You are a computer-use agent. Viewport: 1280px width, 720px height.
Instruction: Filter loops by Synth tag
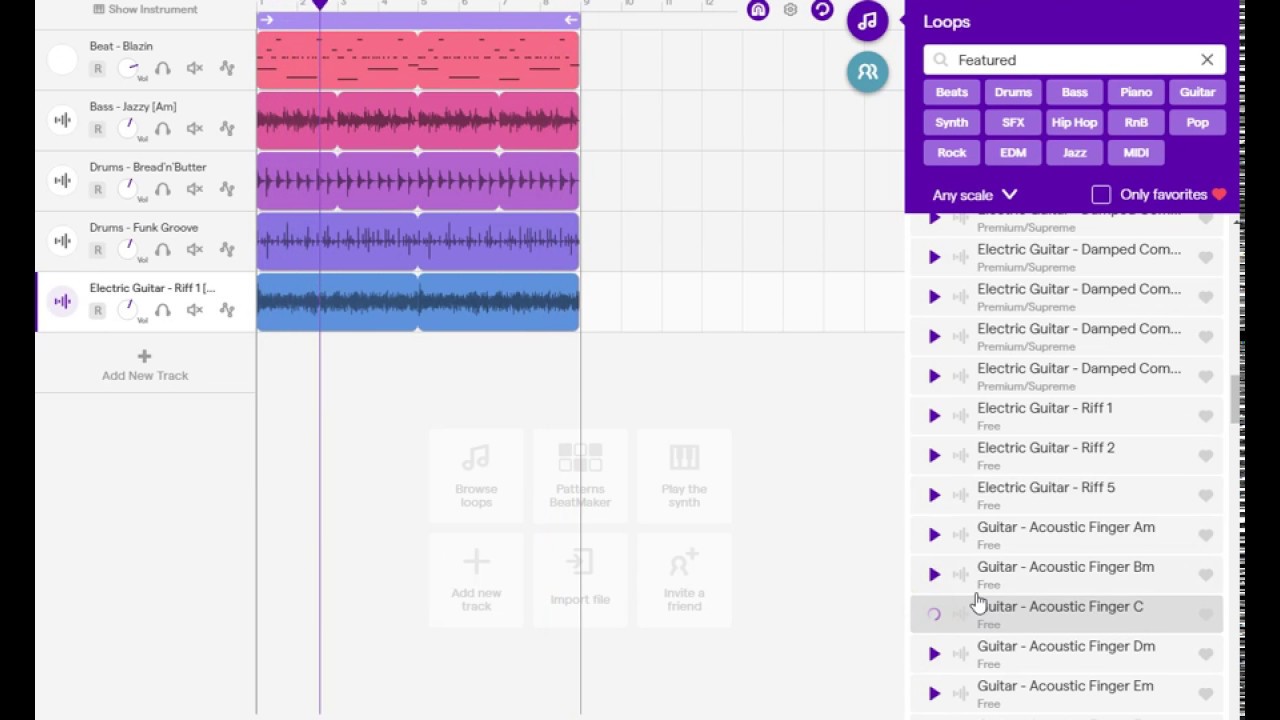(952, 122)
